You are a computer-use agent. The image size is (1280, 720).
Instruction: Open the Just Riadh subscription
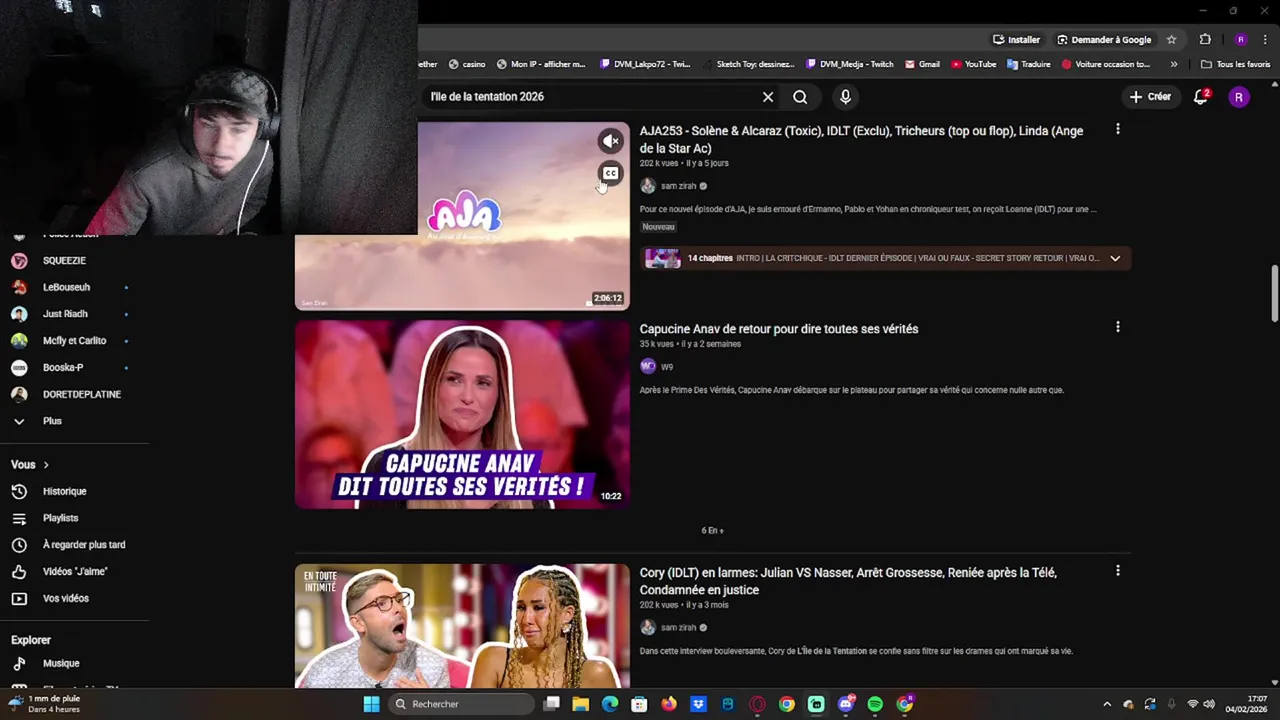click(x=65, y=314)
